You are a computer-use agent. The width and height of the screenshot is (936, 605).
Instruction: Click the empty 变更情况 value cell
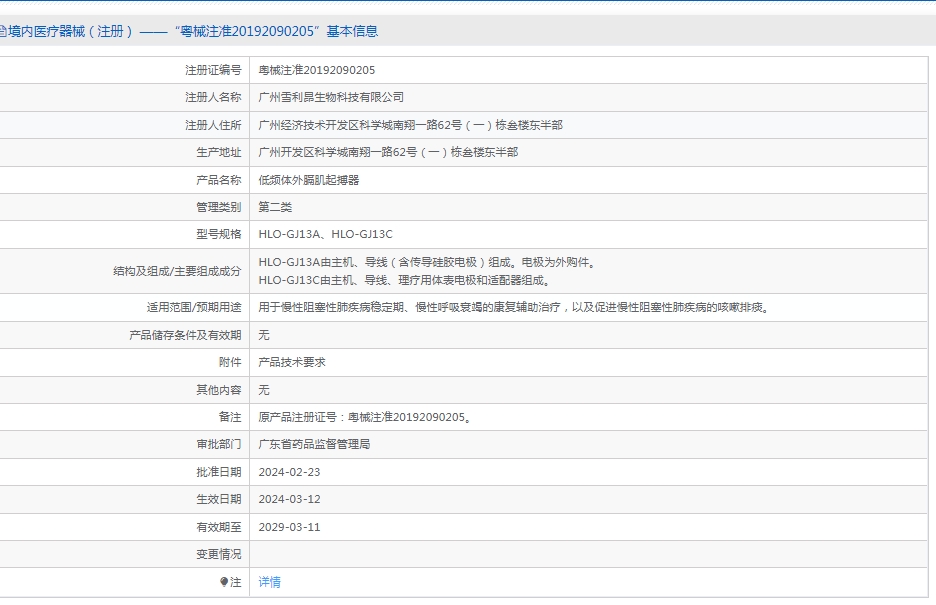coord(590,554)
